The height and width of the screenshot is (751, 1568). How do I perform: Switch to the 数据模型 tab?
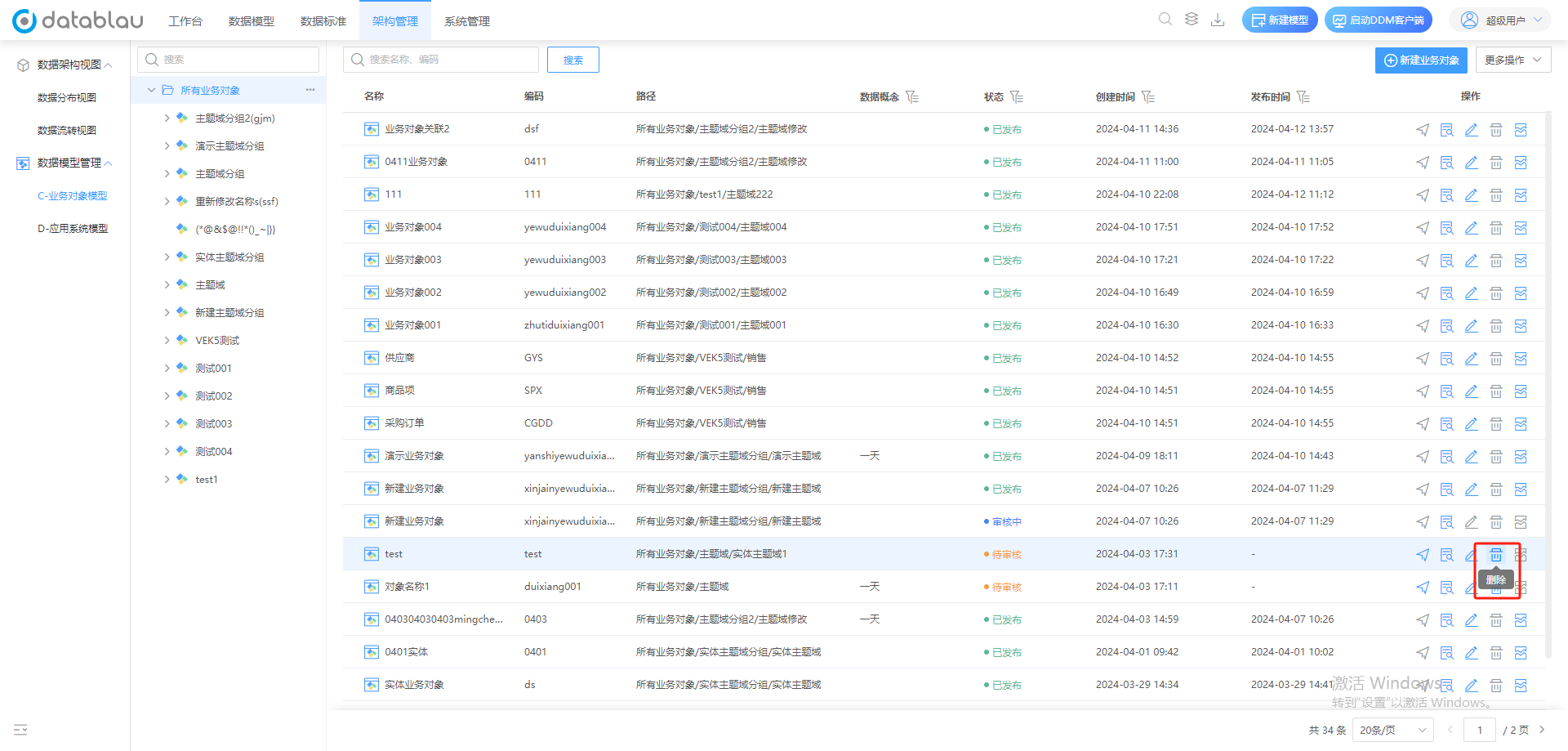click(x=252, y=21)
